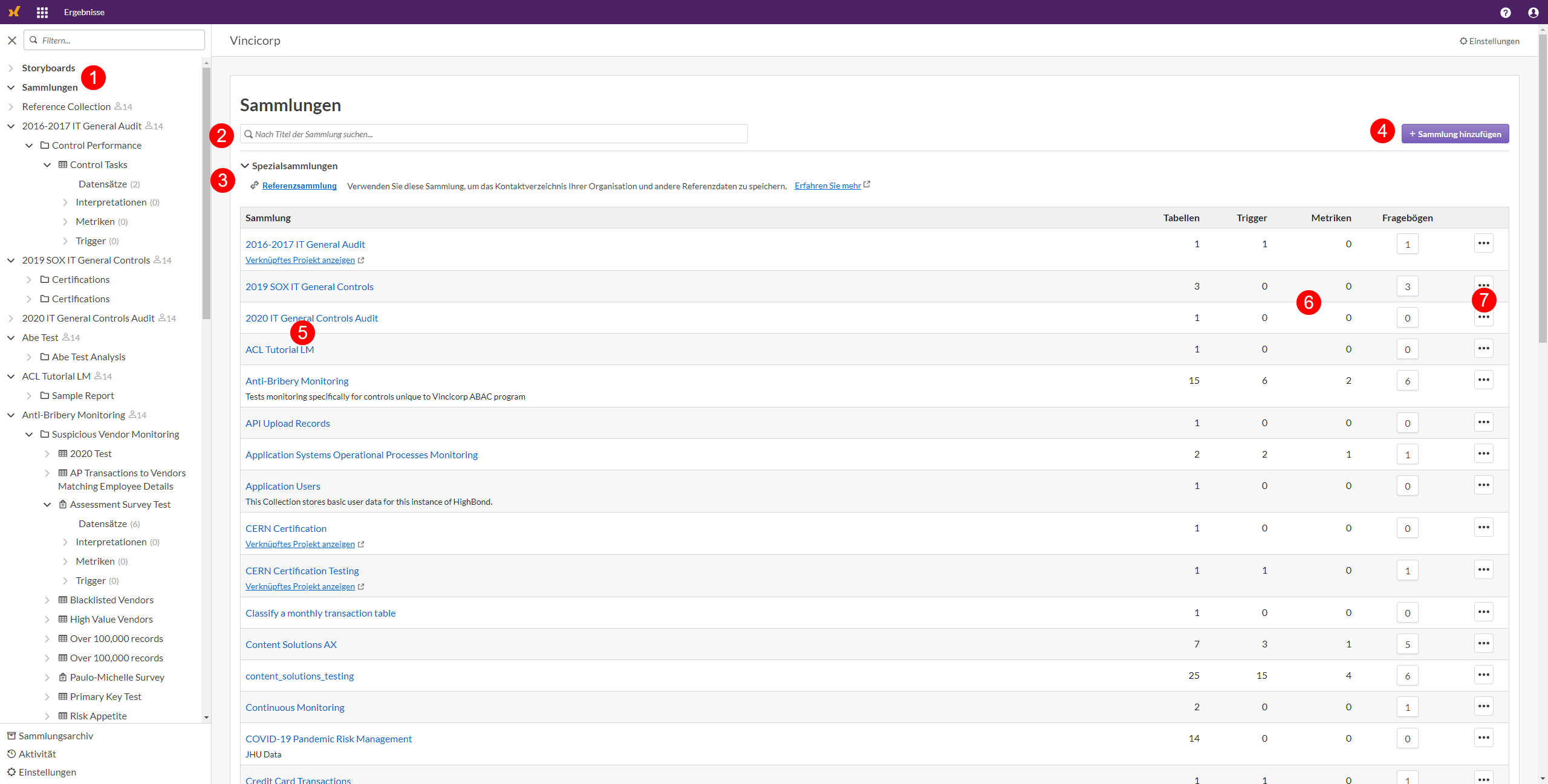Open the Referenzsammlung link
Screen dimensions: 1548x784
[x=299, y=186]
